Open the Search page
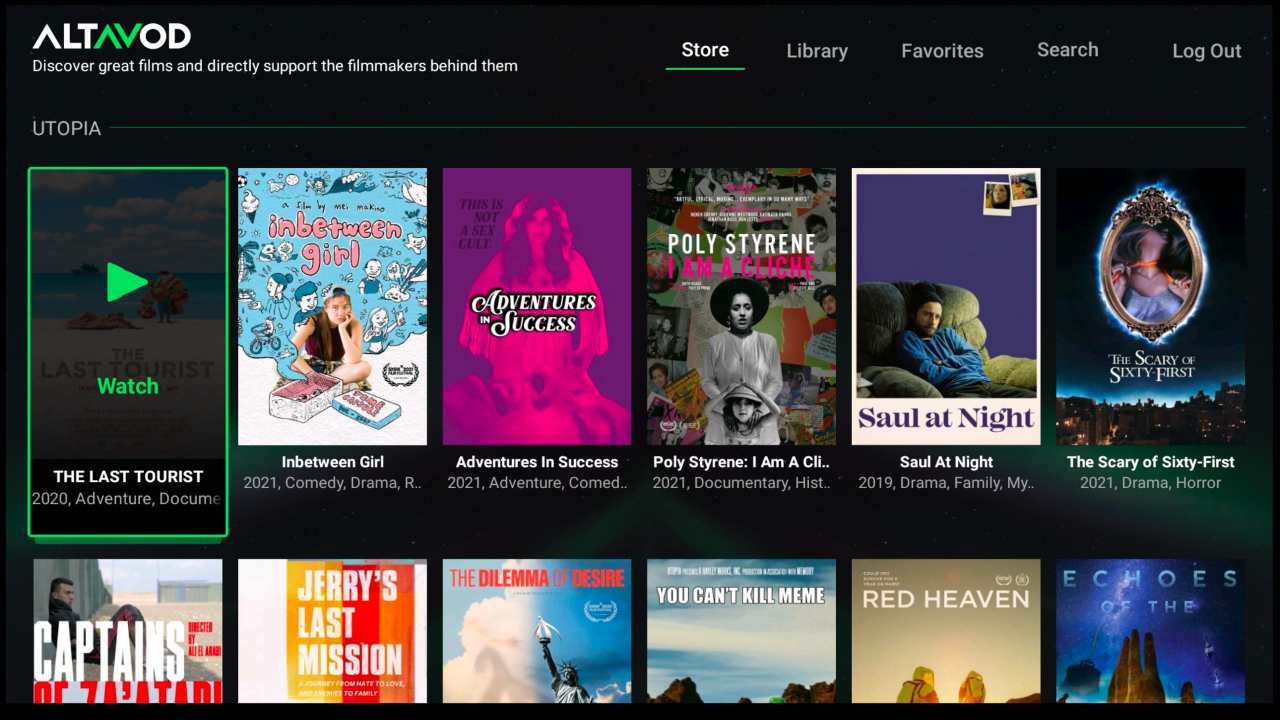 pyautogui.click(x=1067, y=49)
